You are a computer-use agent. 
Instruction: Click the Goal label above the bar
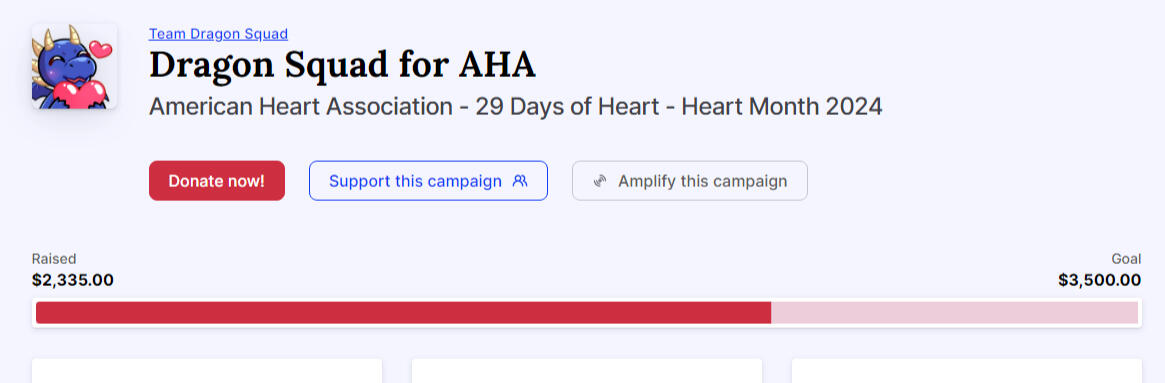(x=1126, y=259)
